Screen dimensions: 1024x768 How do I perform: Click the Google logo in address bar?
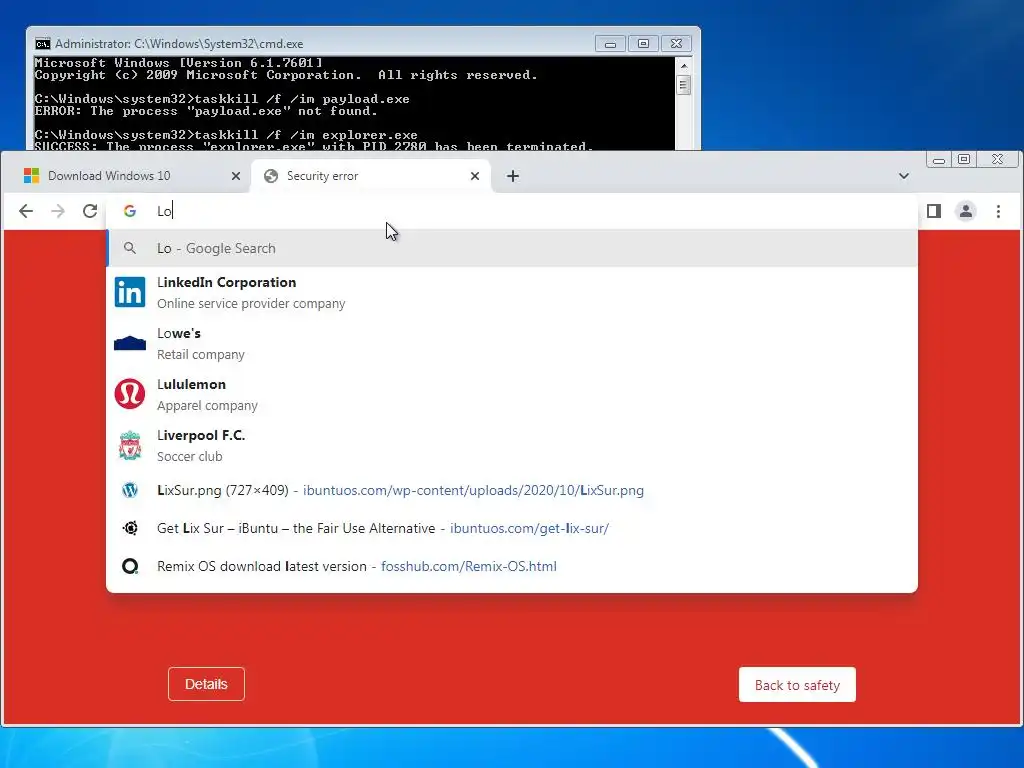tap(130, 211)
